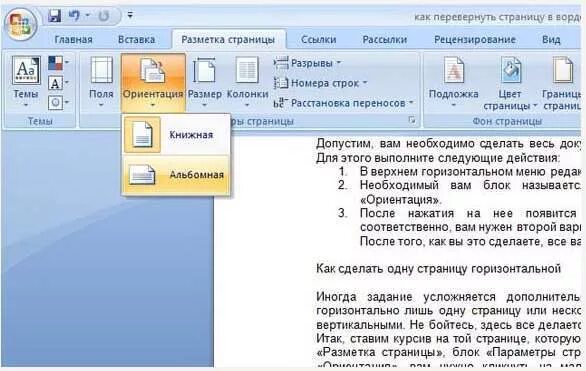Open the Вид tab
This screenshot has height=371, width=586.
[551, 40]
